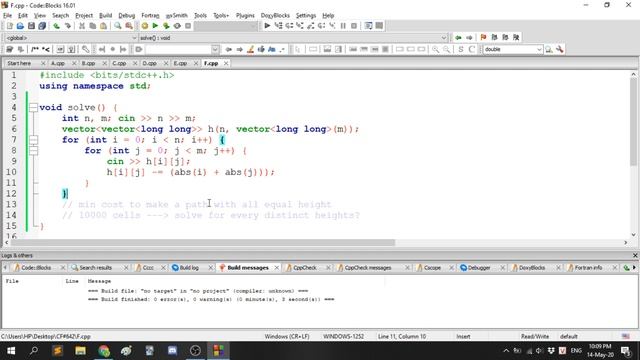Click the debugger Pause icon
This screenshot has width=640, height=360.
[x=343, y=26]
